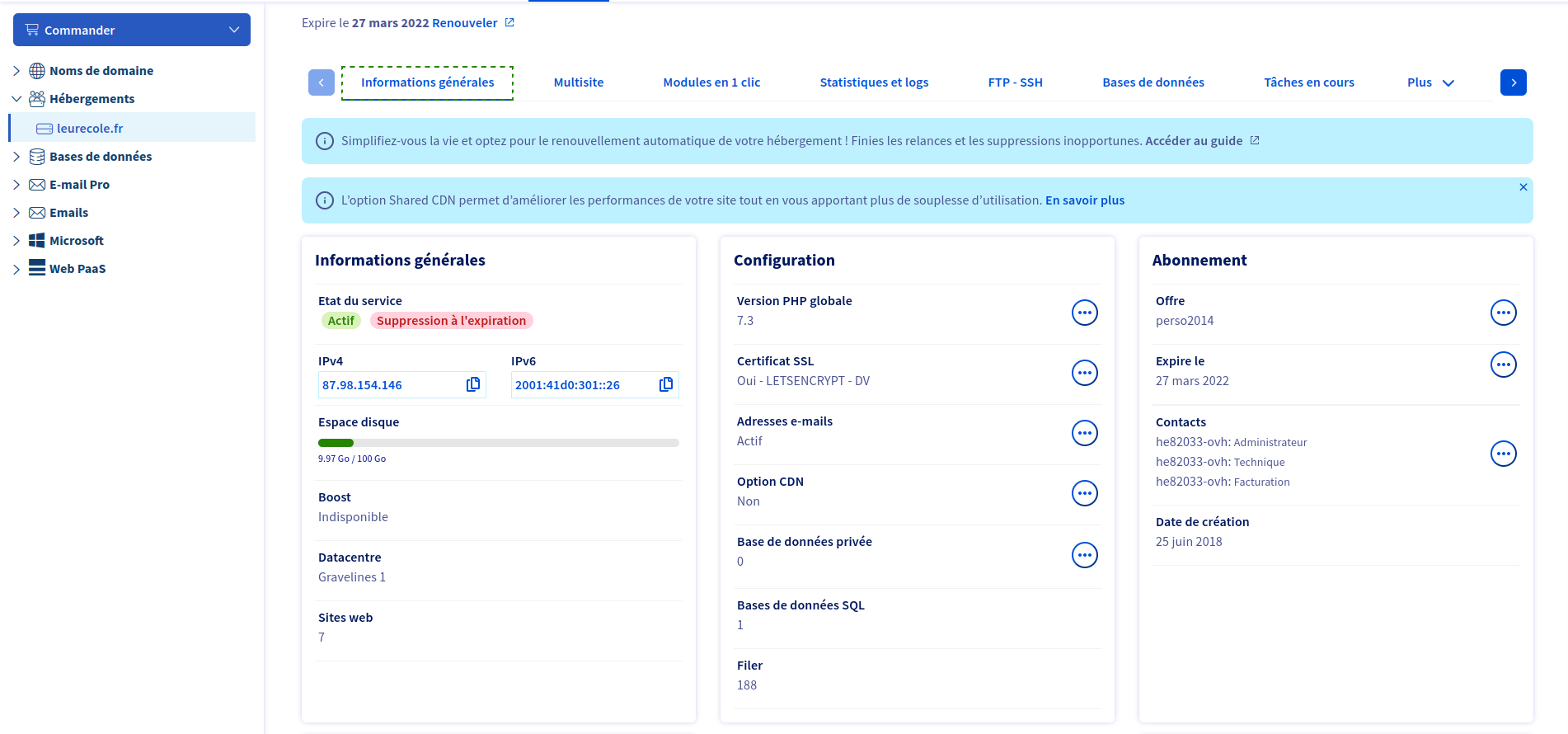
Task: Click the Renouveler link
Action: click(x=465, y=23)
